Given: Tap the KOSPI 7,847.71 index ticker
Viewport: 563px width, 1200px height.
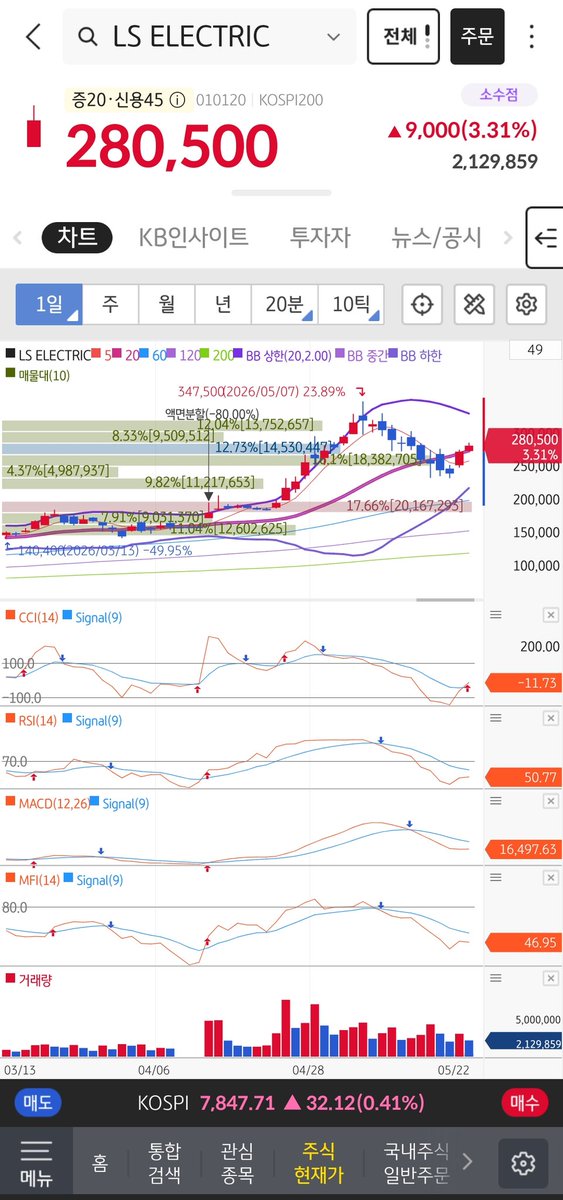Looking at the screenshot, I should pyautogui.click(x=280, y=1103).
